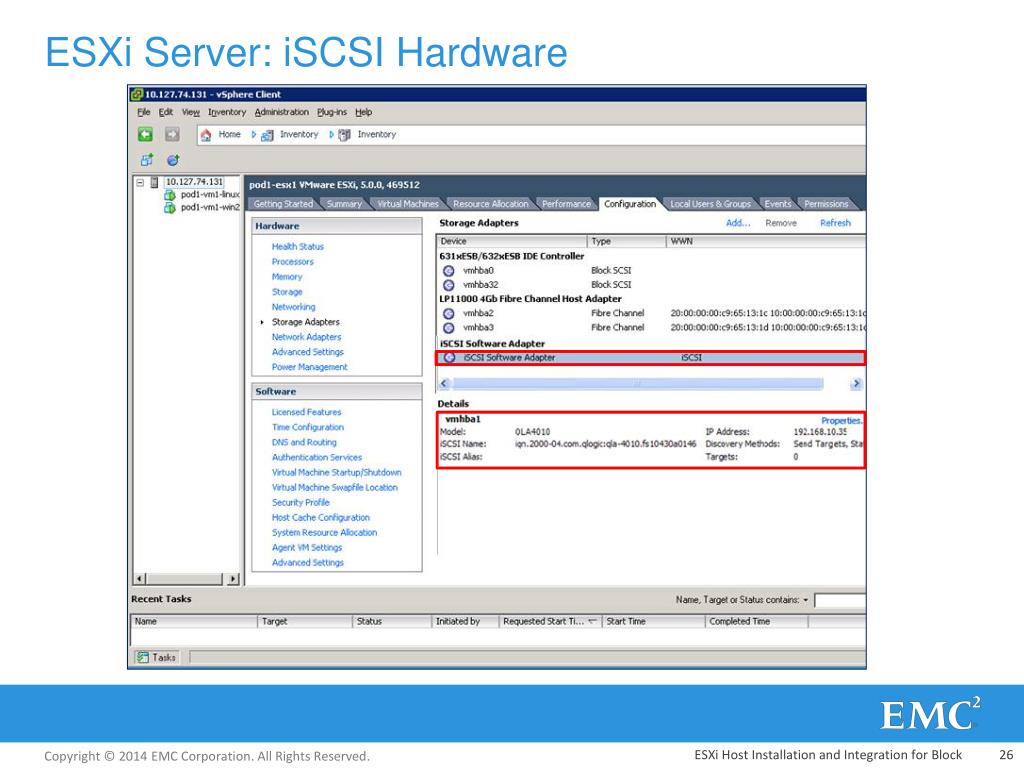
Task: Open the Networking hardware link
Action: 293,306
